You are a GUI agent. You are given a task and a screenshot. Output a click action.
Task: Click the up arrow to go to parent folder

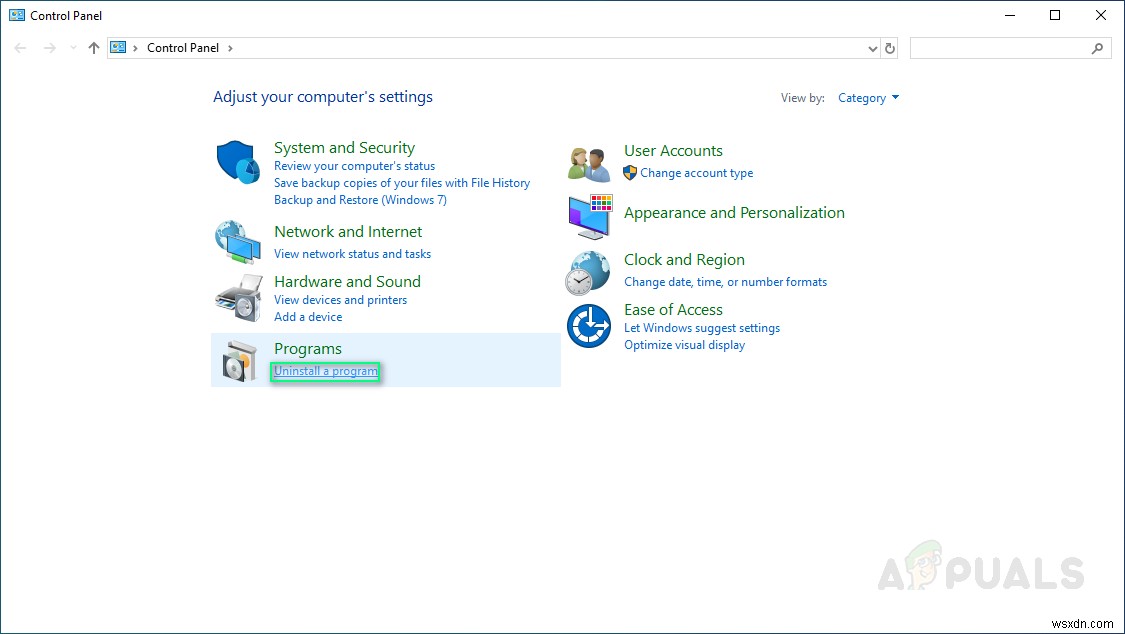tap(93, 47)
